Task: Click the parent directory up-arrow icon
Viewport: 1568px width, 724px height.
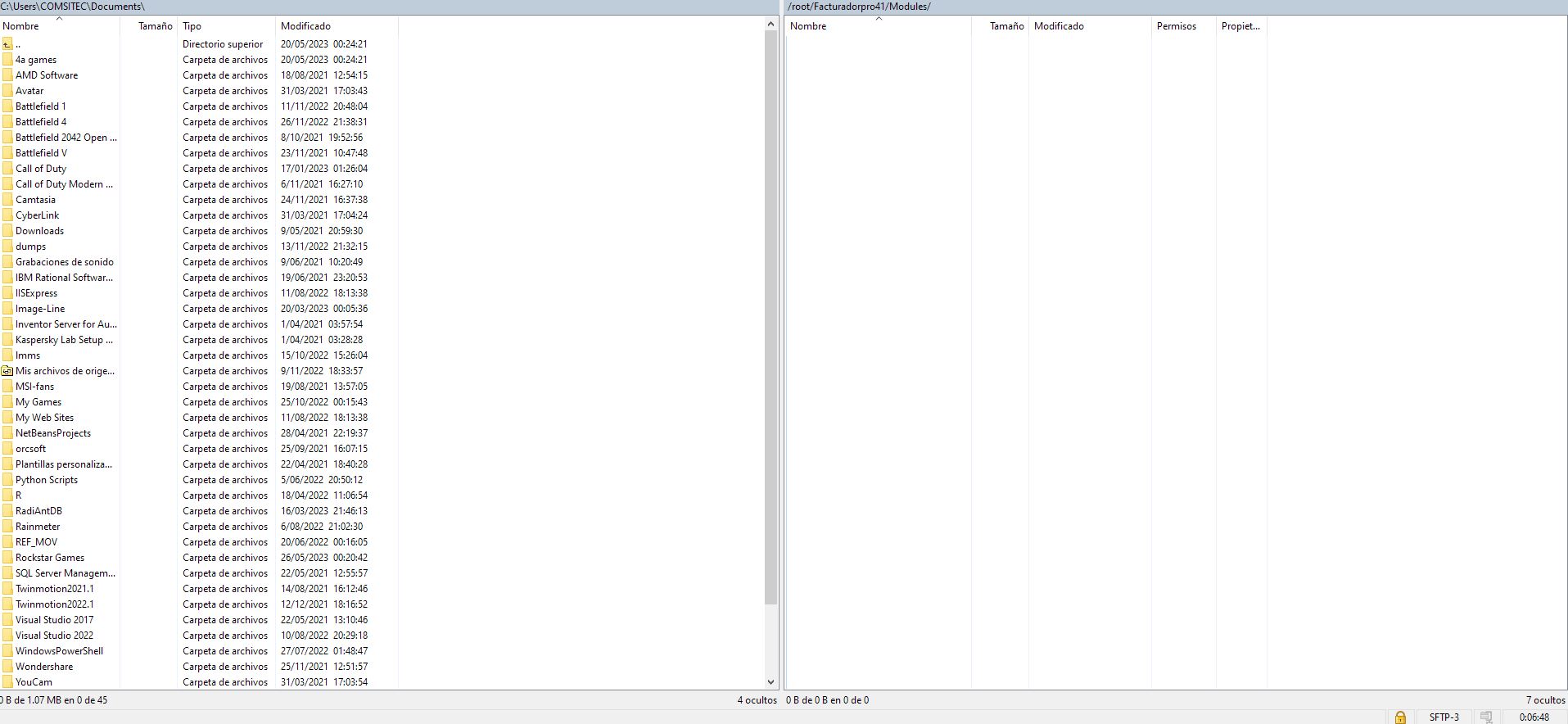Action: [7, 44]
